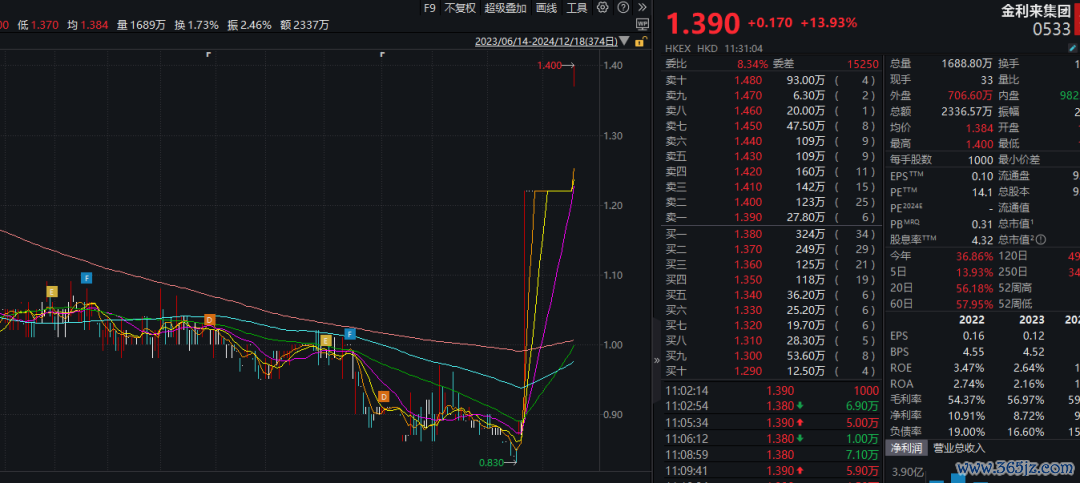This screenshot has height=483, width=1080.
Task: Select the 卖三 row at 1.410
Action: [x=773, y=187]
